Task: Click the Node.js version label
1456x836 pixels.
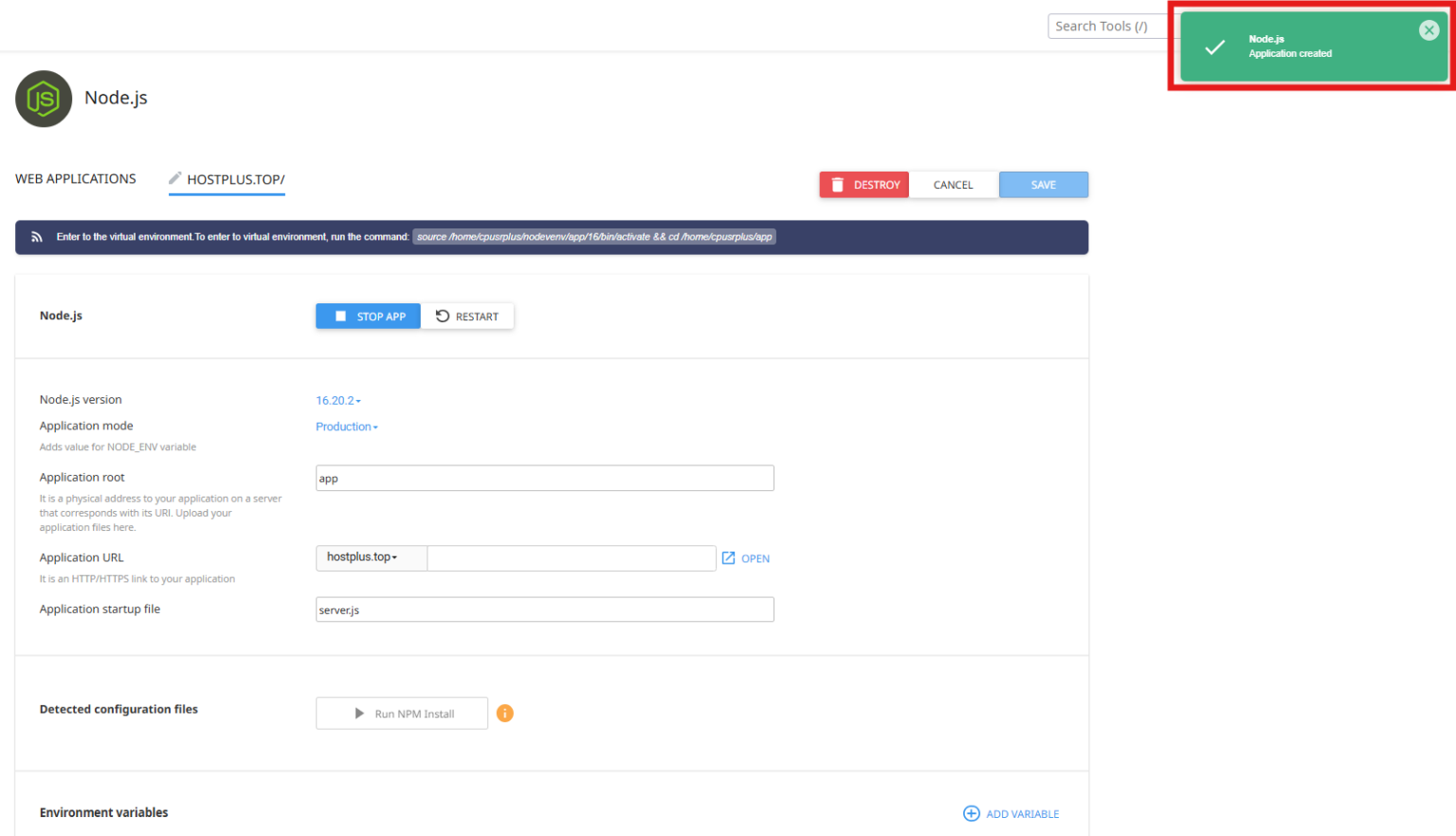Action: click(81, 400)
